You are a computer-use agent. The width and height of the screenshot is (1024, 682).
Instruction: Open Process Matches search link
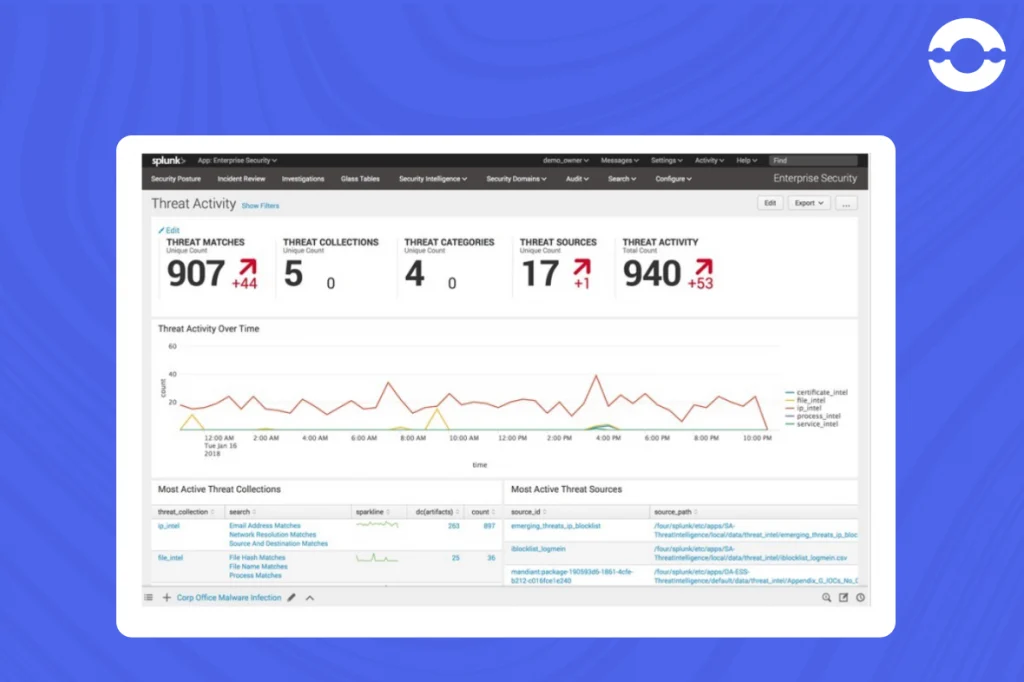click(255, 576)
